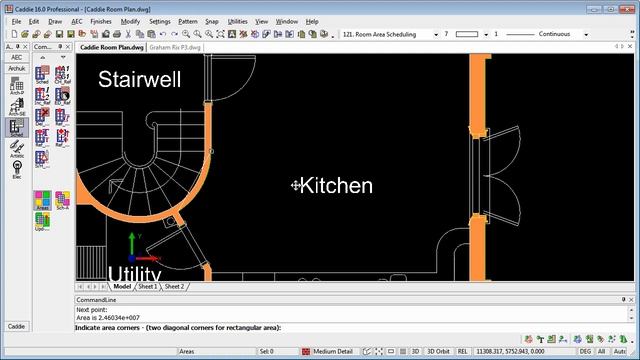Switch to Graham Rix P3.dwg tab

(175, 47)
